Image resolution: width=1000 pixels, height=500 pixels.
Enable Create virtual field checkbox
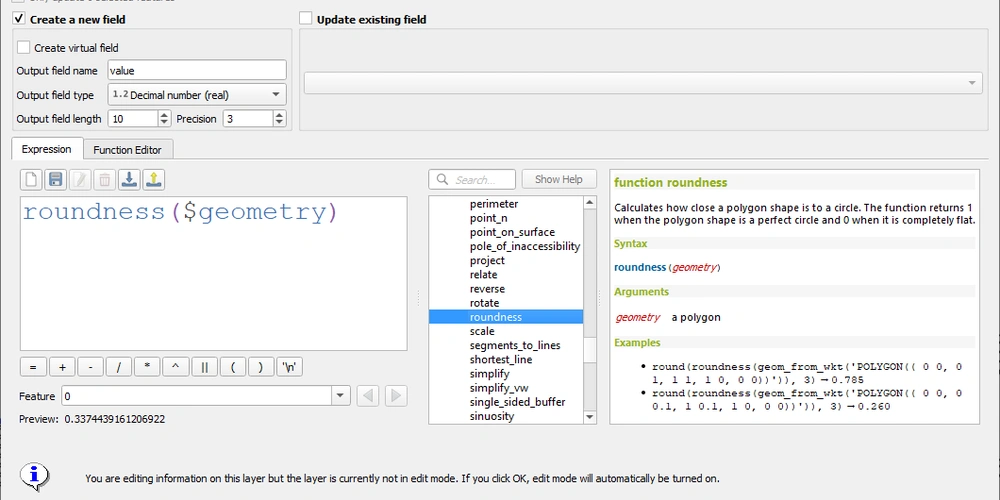pyautogui.click(x=24, y=48)
